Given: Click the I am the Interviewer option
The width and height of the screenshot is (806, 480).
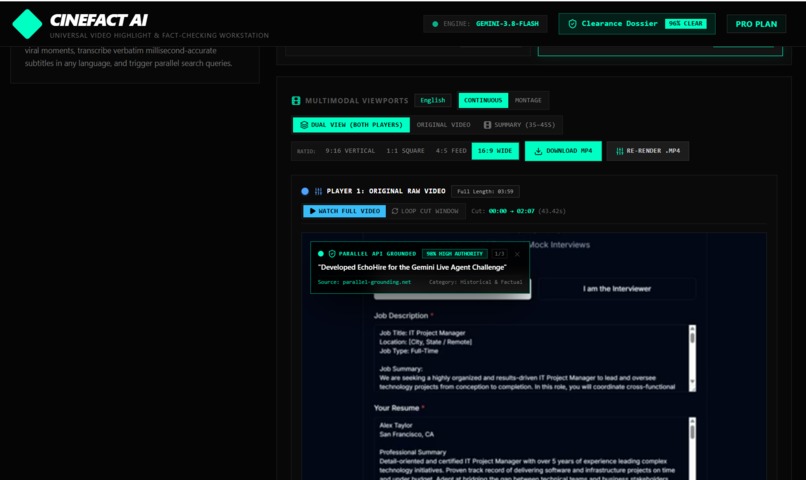Looking at the screenshot, I should coord(617,289).
